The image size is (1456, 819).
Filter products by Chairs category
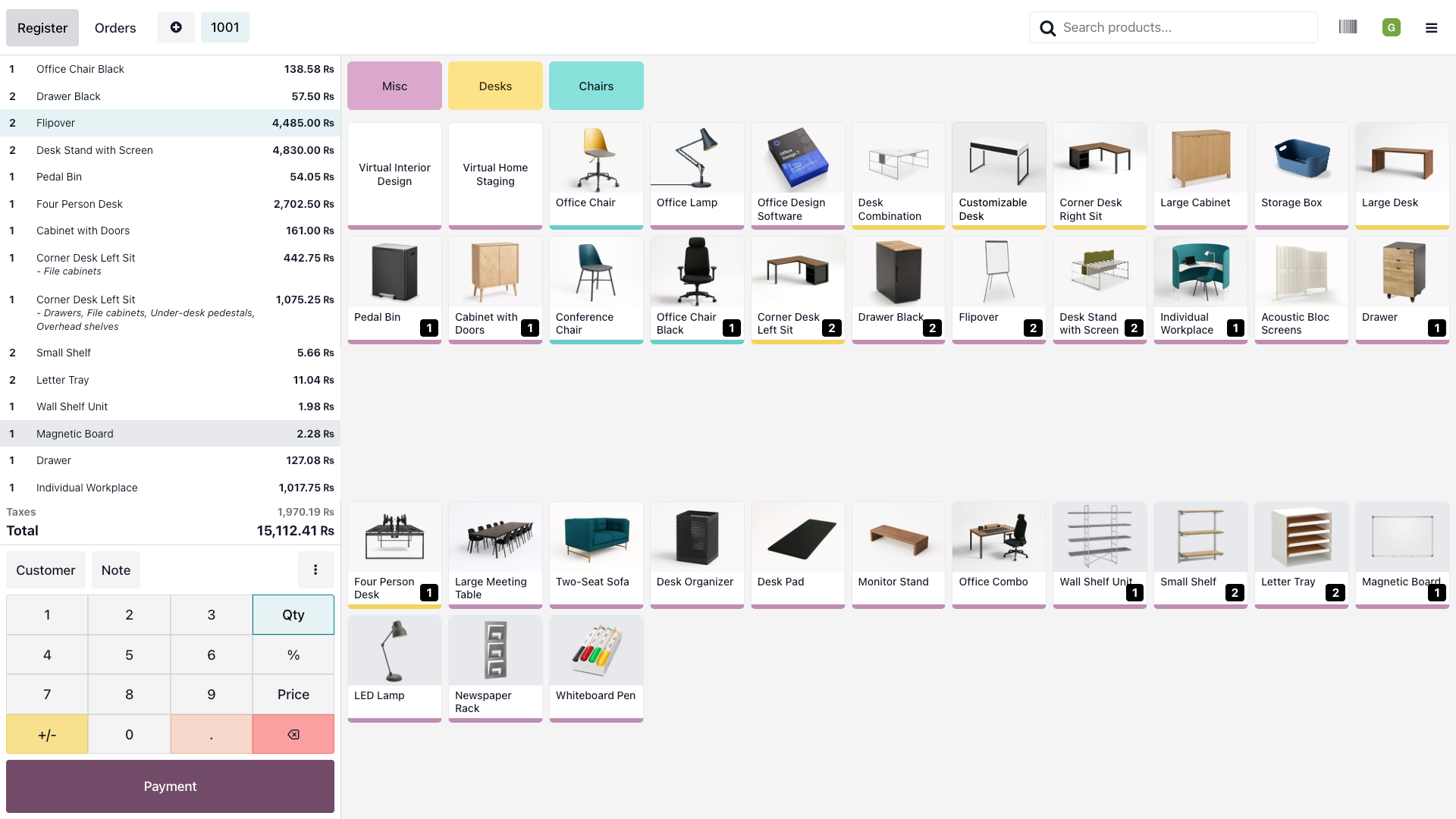[596, 86]
